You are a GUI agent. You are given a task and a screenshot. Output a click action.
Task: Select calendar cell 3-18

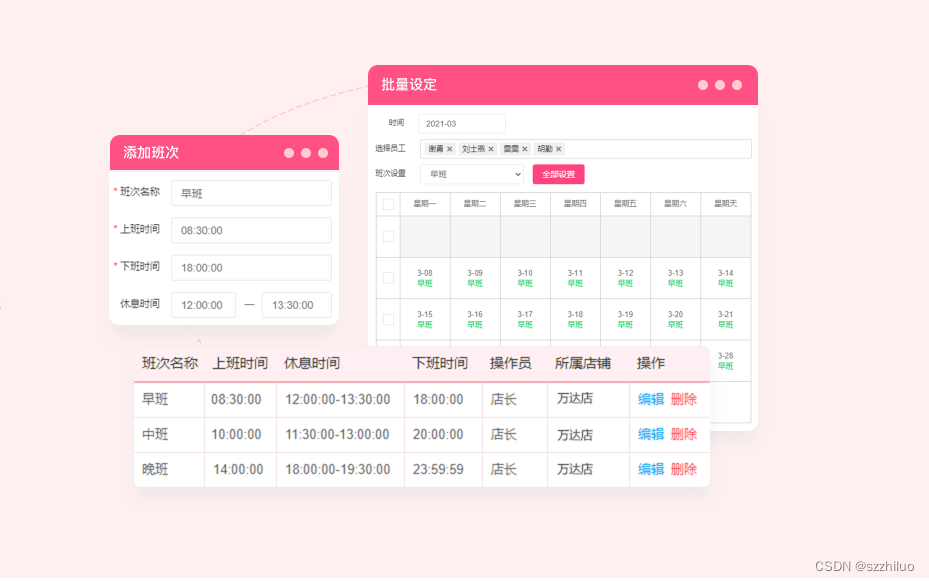pos(575,319)
